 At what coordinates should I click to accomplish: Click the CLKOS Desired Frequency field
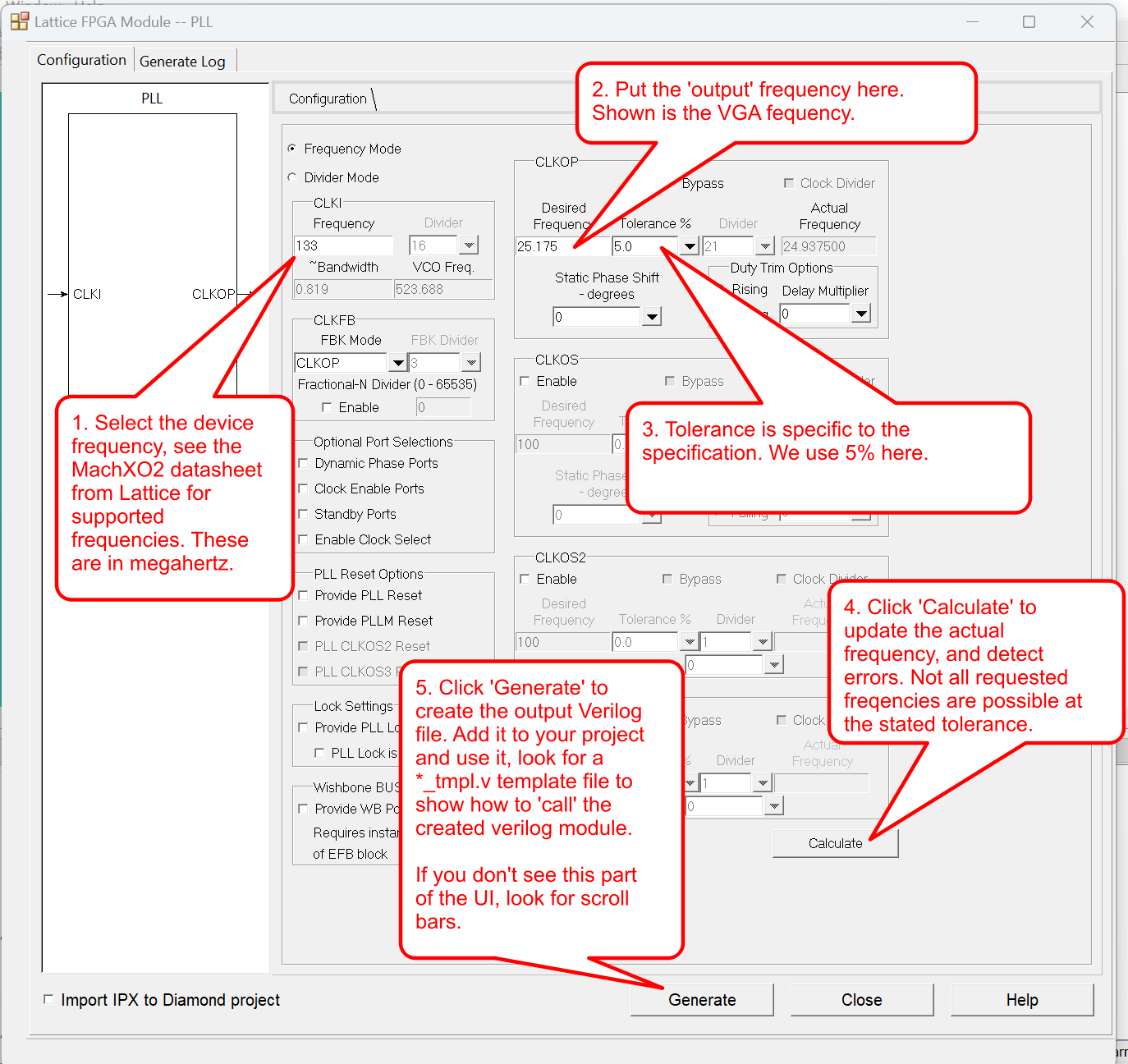(x=563, y=444)
